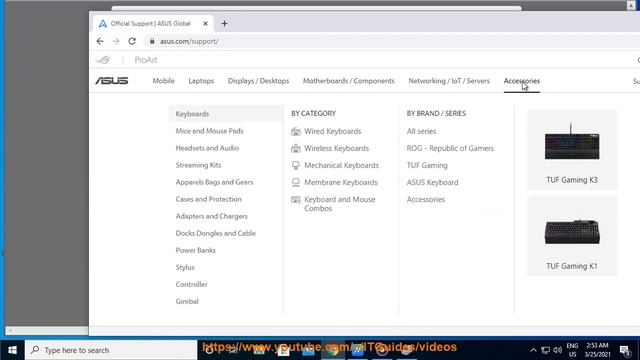
Task: Show hidden system tray icons
Action: [533, 350]
